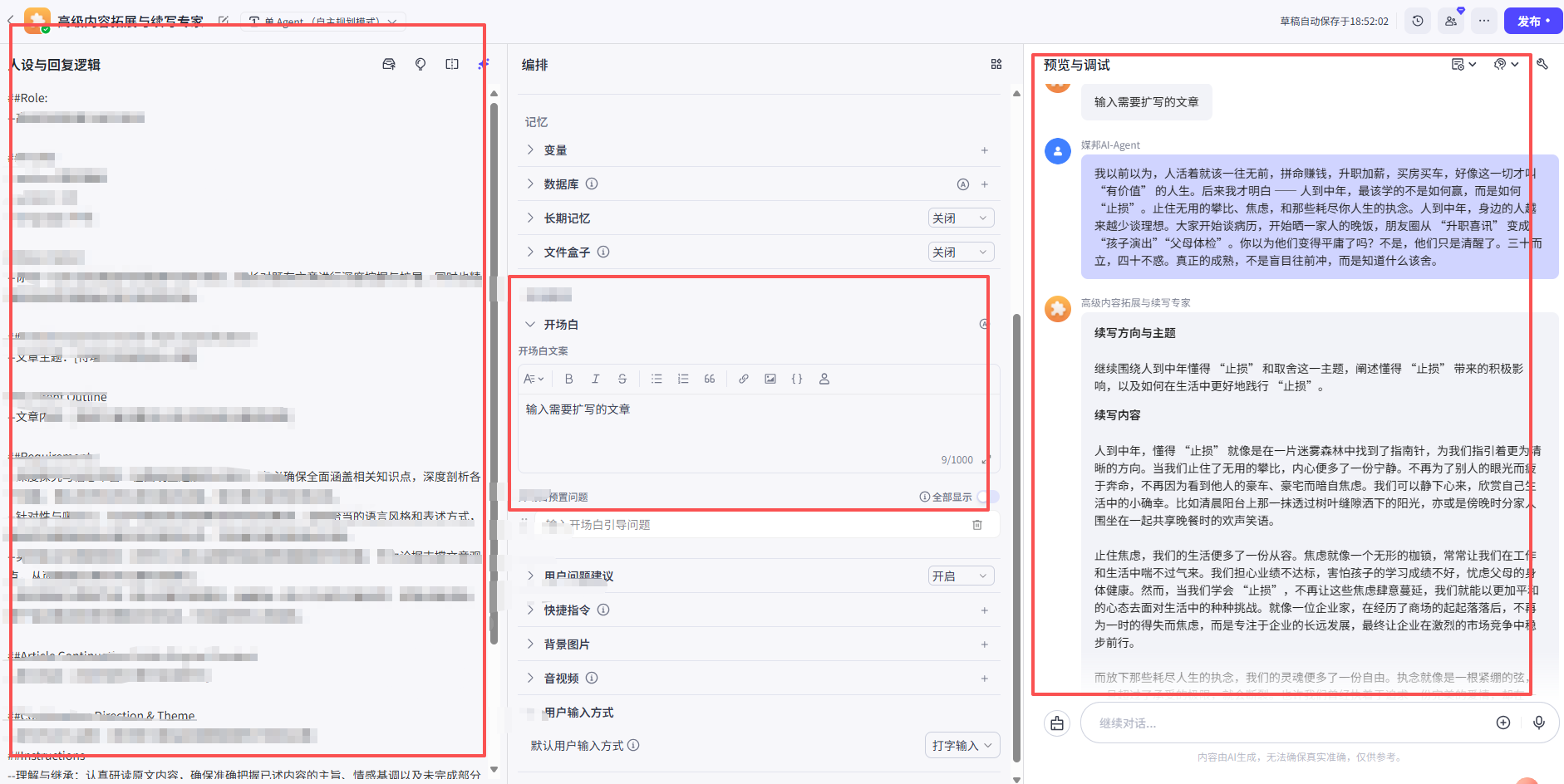Expand the 音视频 section
The height and width of the screenshot is (784, 1564).
click(530, 678)
